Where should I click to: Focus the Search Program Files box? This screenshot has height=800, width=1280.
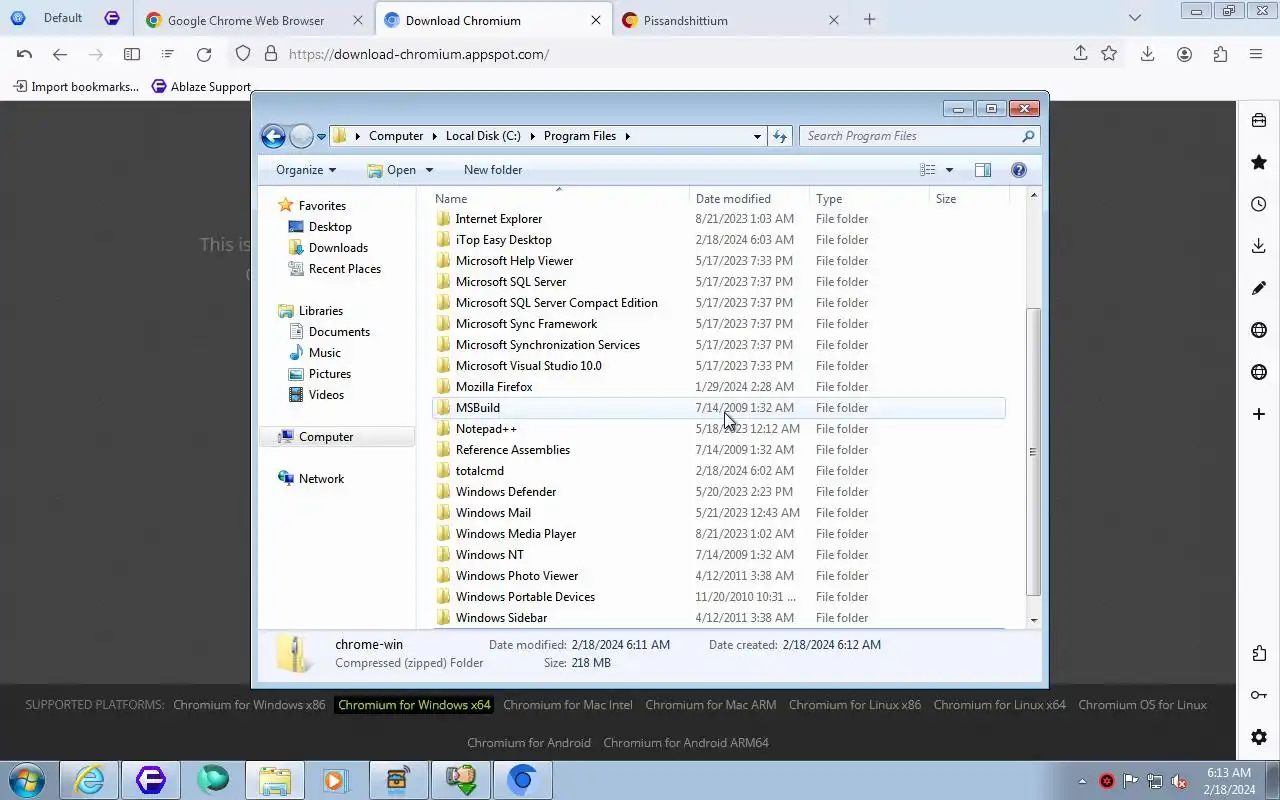[x=910, y=136]
